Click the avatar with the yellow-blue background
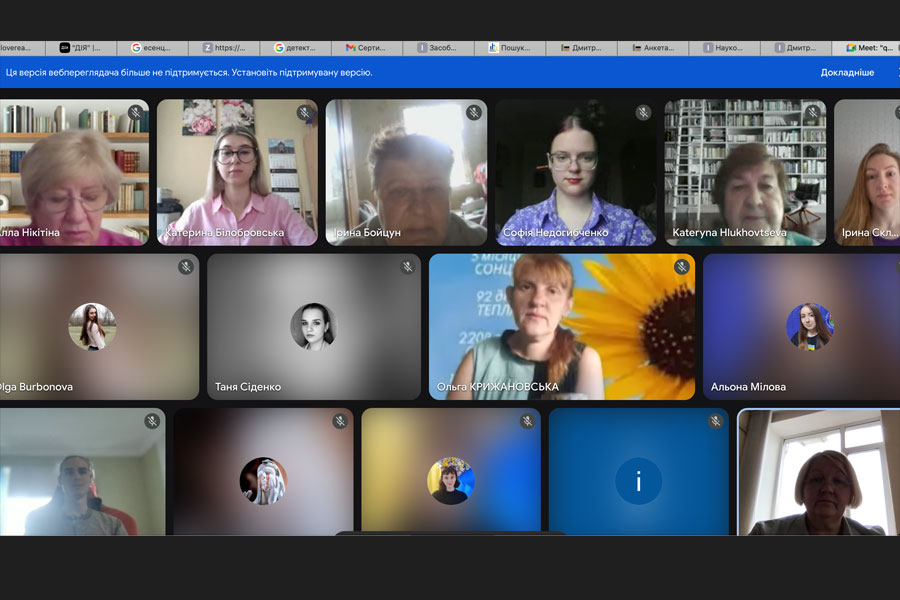900x600 pixels. [451, 481]
